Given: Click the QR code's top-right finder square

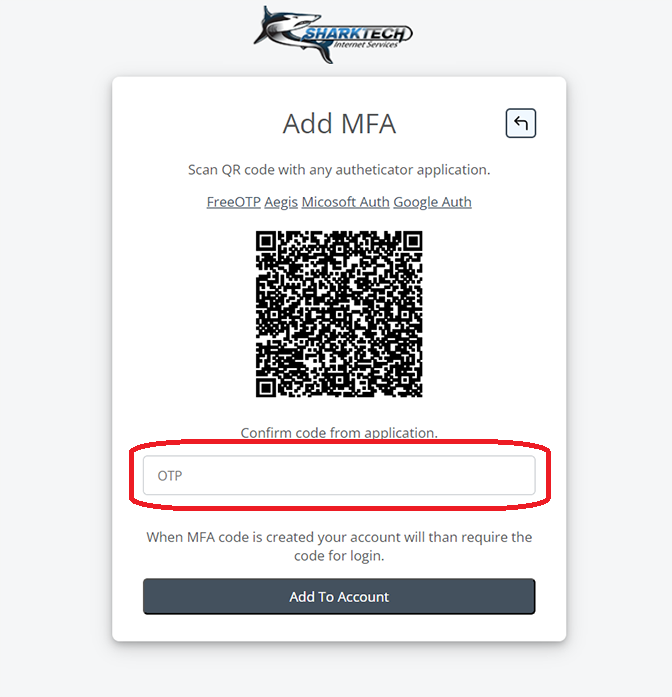Looking at the screenshot, I should (413, 241).
